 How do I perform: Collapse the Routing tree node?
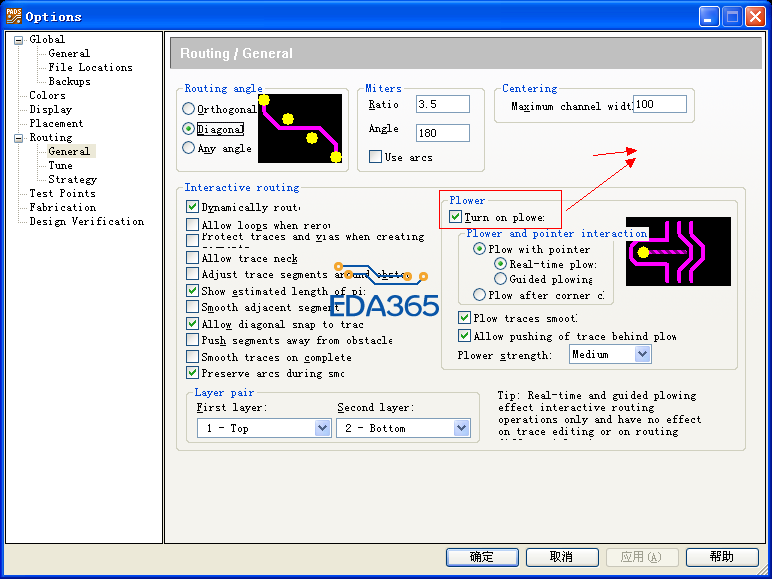click(19, 138)
